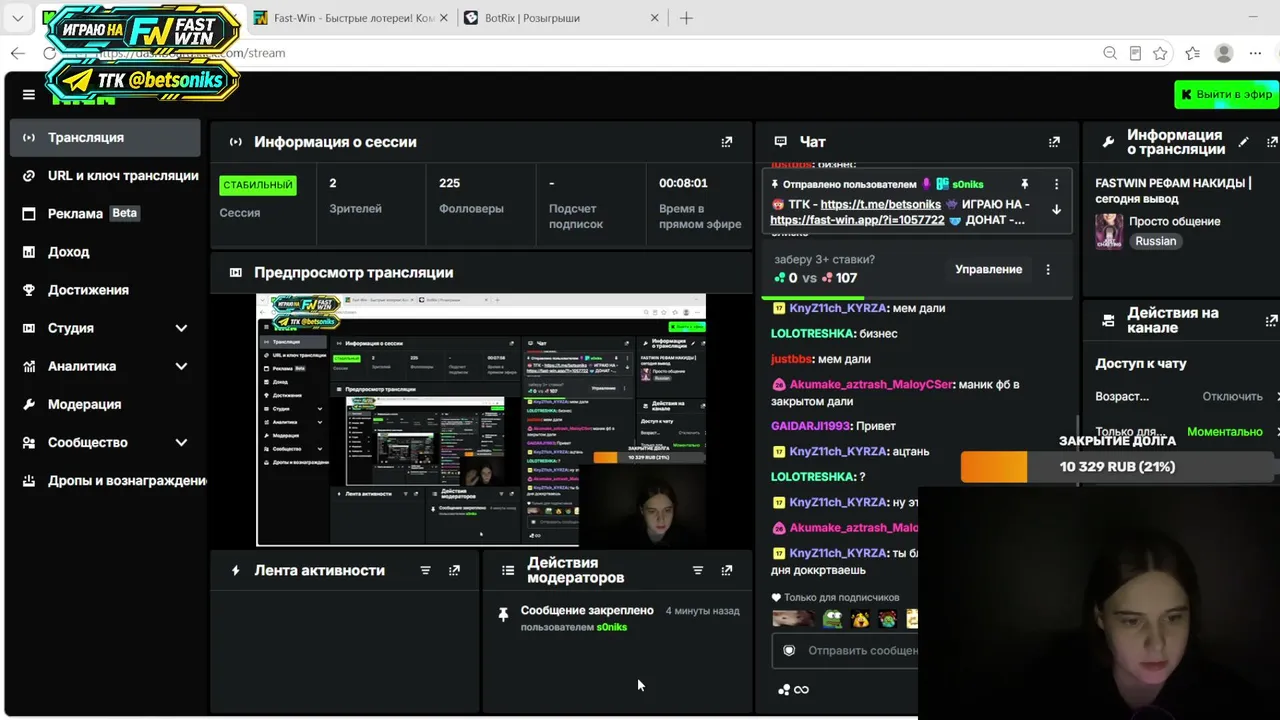This screenshot has width=1280, height=720.
Task: Open the Модерация sidebar item
Action: click(x=105, y=404)
